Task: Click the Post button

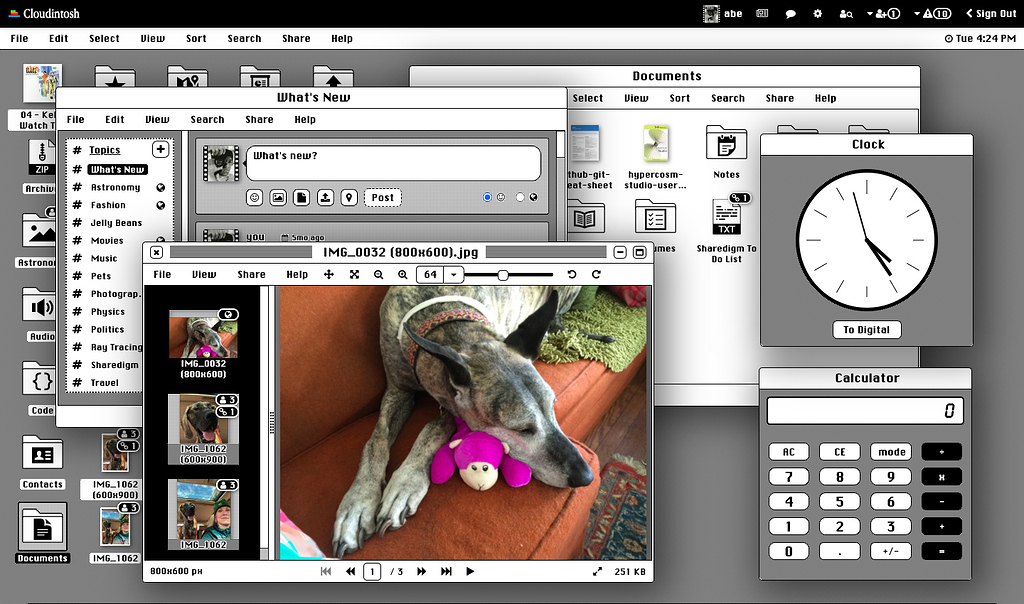Action: [383, 197]
